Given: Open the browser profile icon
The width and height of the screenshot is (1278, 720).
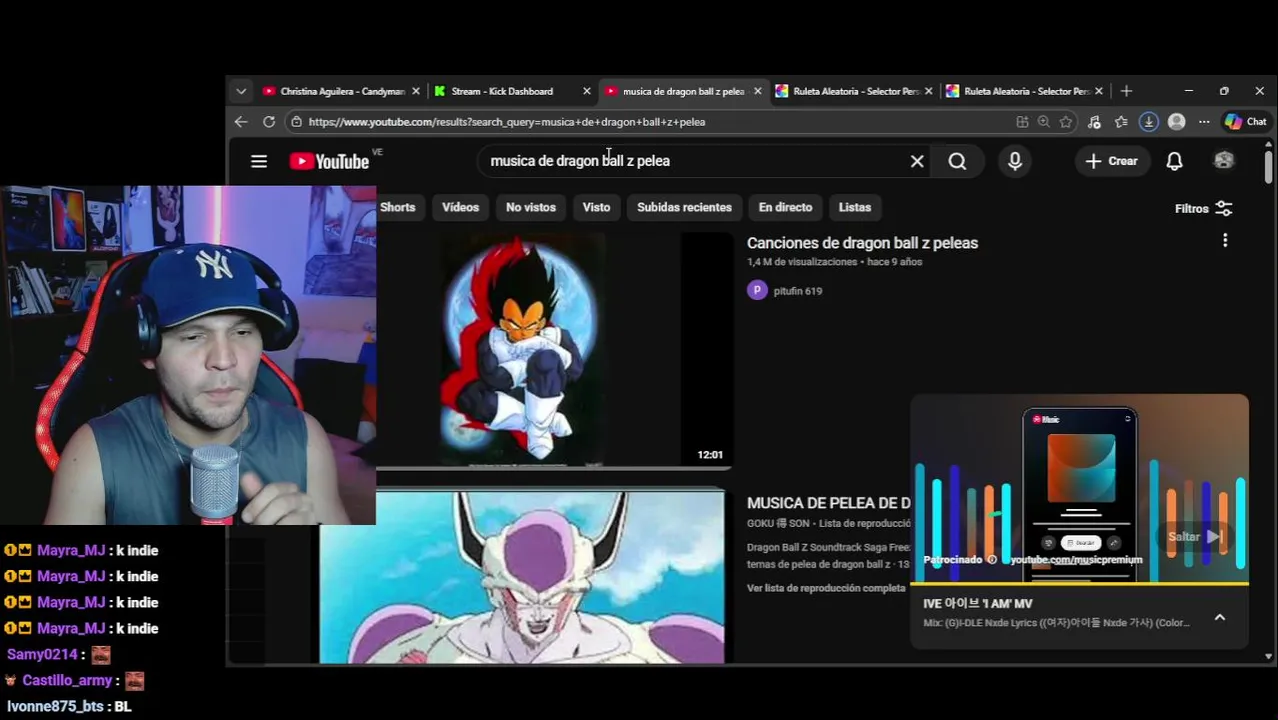Looking at the screenshot, I should (1177, 122).
